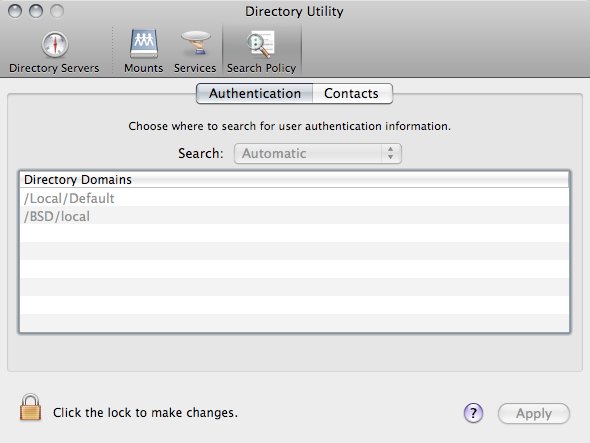
Task: Open the Search Automatic dropdown
Action: (318, 153)
